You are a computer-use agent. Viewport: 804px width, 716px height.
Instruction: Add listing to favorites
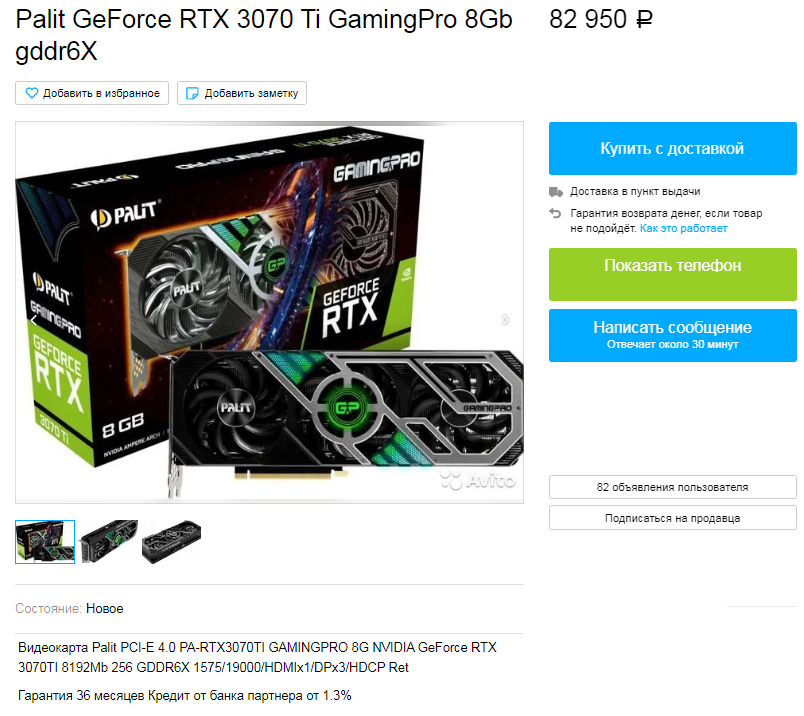92,93
